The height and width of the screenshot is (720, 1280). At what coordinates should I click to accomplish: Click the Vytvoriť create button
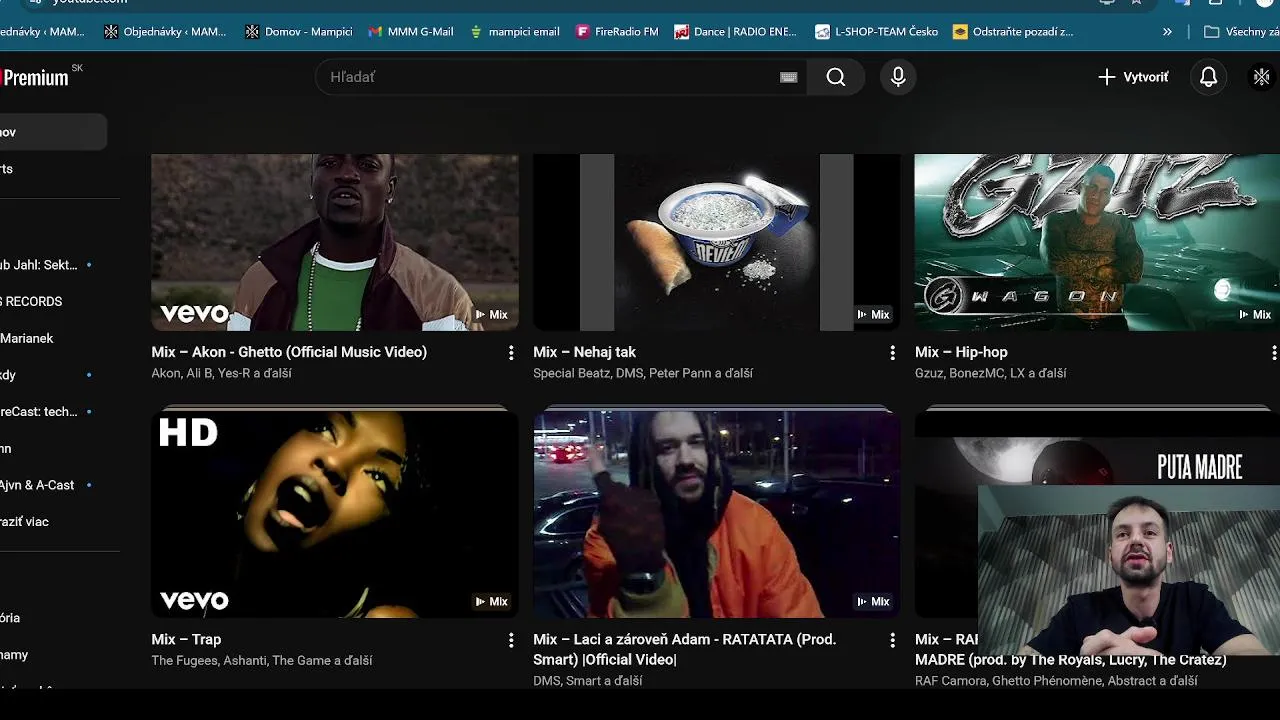[x=1133, y=77]
